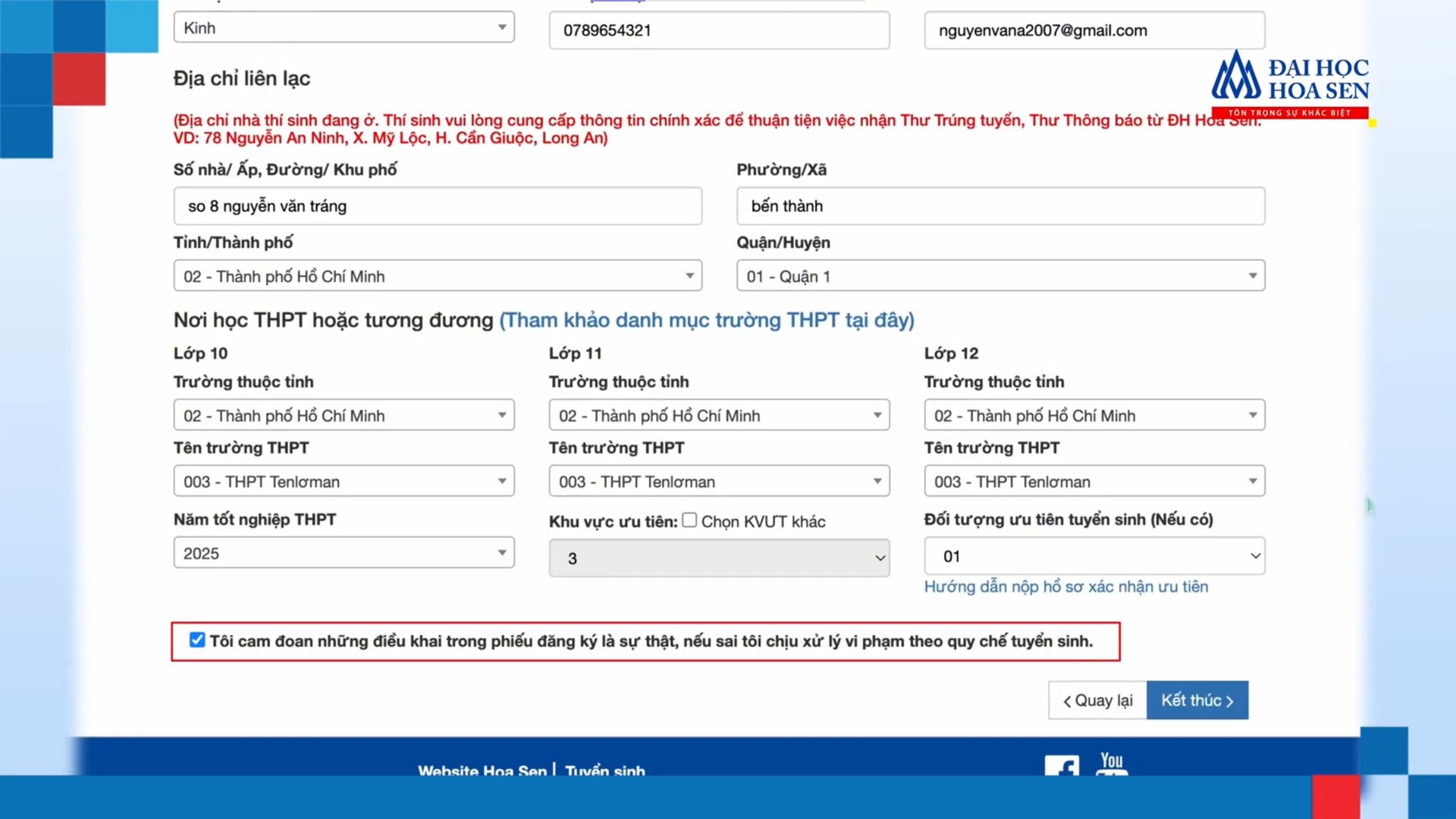
Task: Click the Quay lại button
Action: click(x=1097, y=700)
